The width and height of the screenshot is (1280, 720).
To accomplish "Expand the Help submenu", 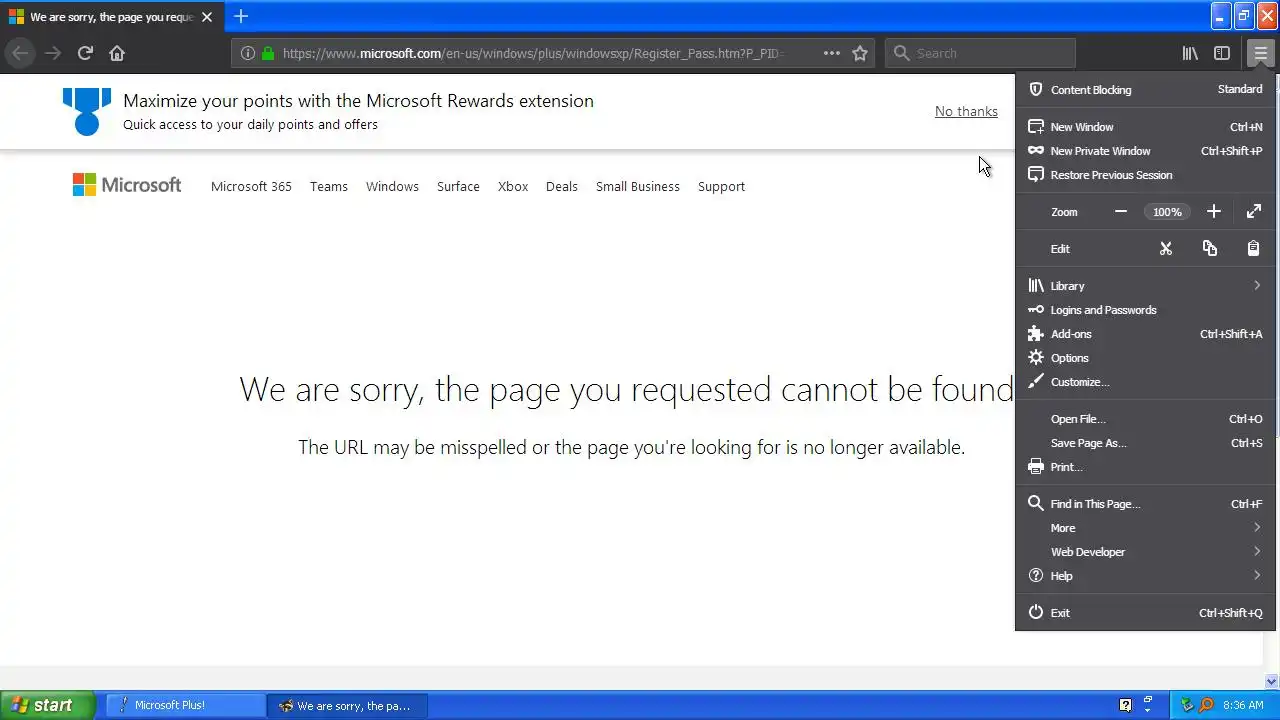I will [1145, 576].
